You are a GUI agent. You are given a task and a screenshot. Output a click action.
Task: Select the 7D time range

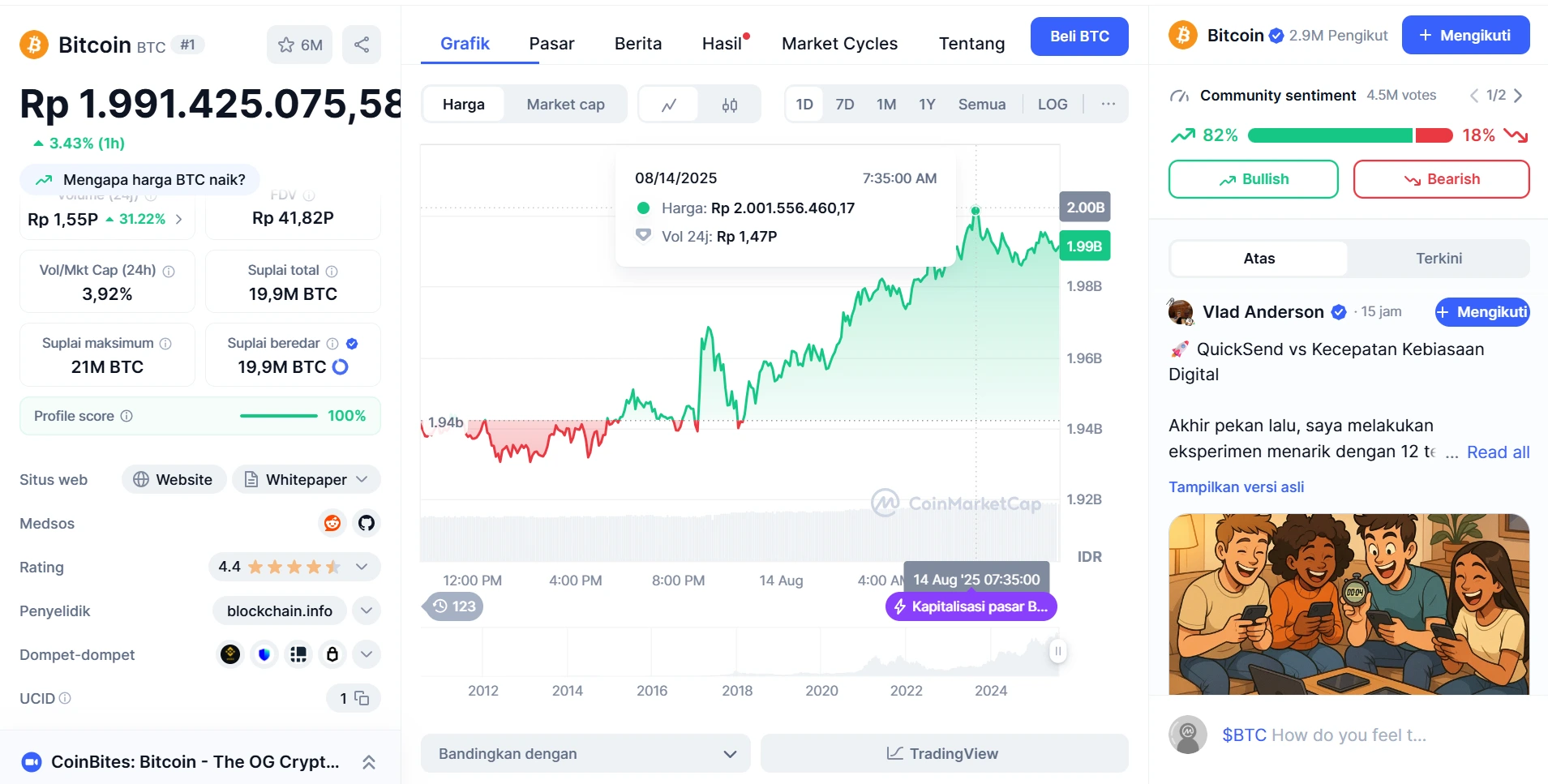pos(844,105)
